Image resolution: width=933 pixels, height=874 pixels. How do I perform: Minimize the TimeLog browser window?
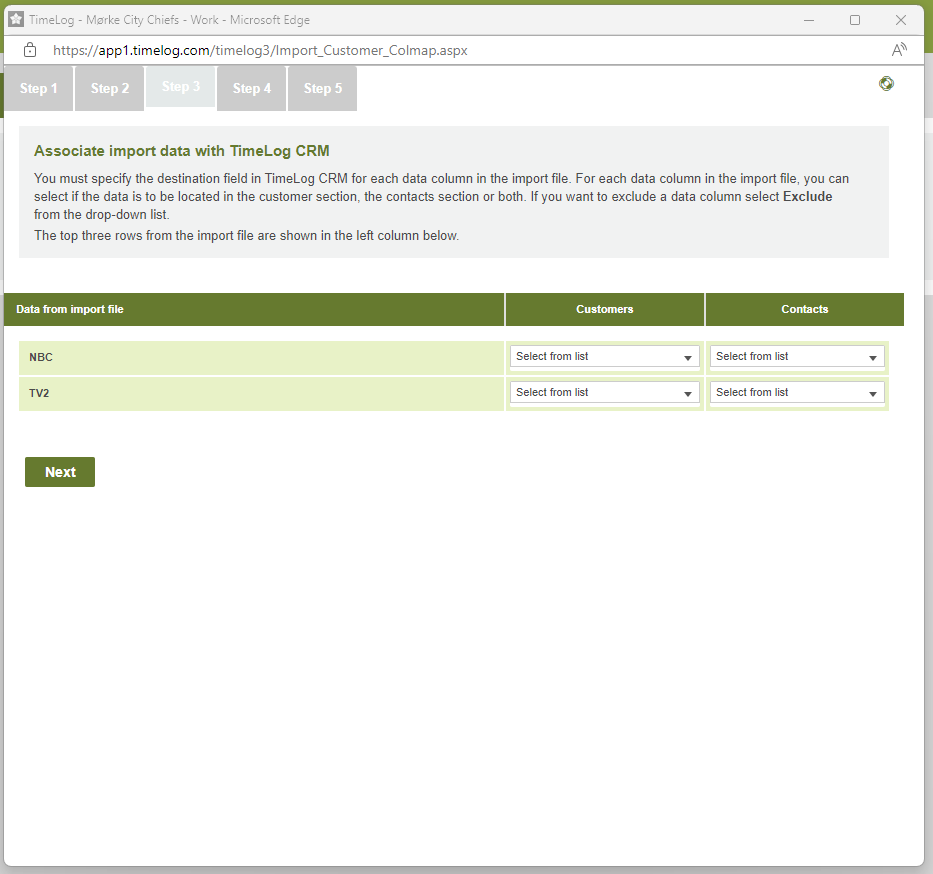tap(808, 20)
